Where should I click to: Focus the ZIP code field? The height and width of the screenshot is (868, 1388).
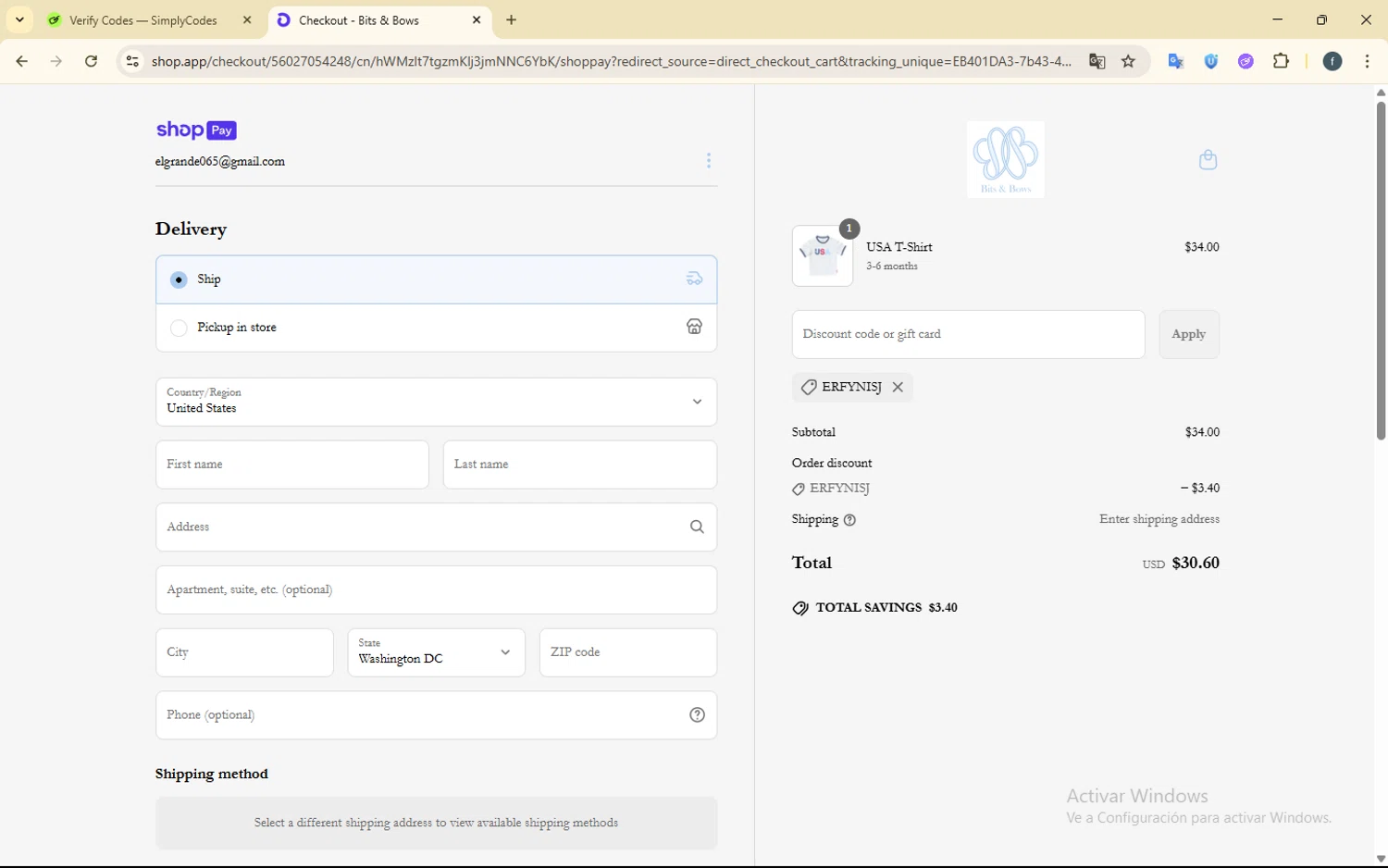pos(628,652)
